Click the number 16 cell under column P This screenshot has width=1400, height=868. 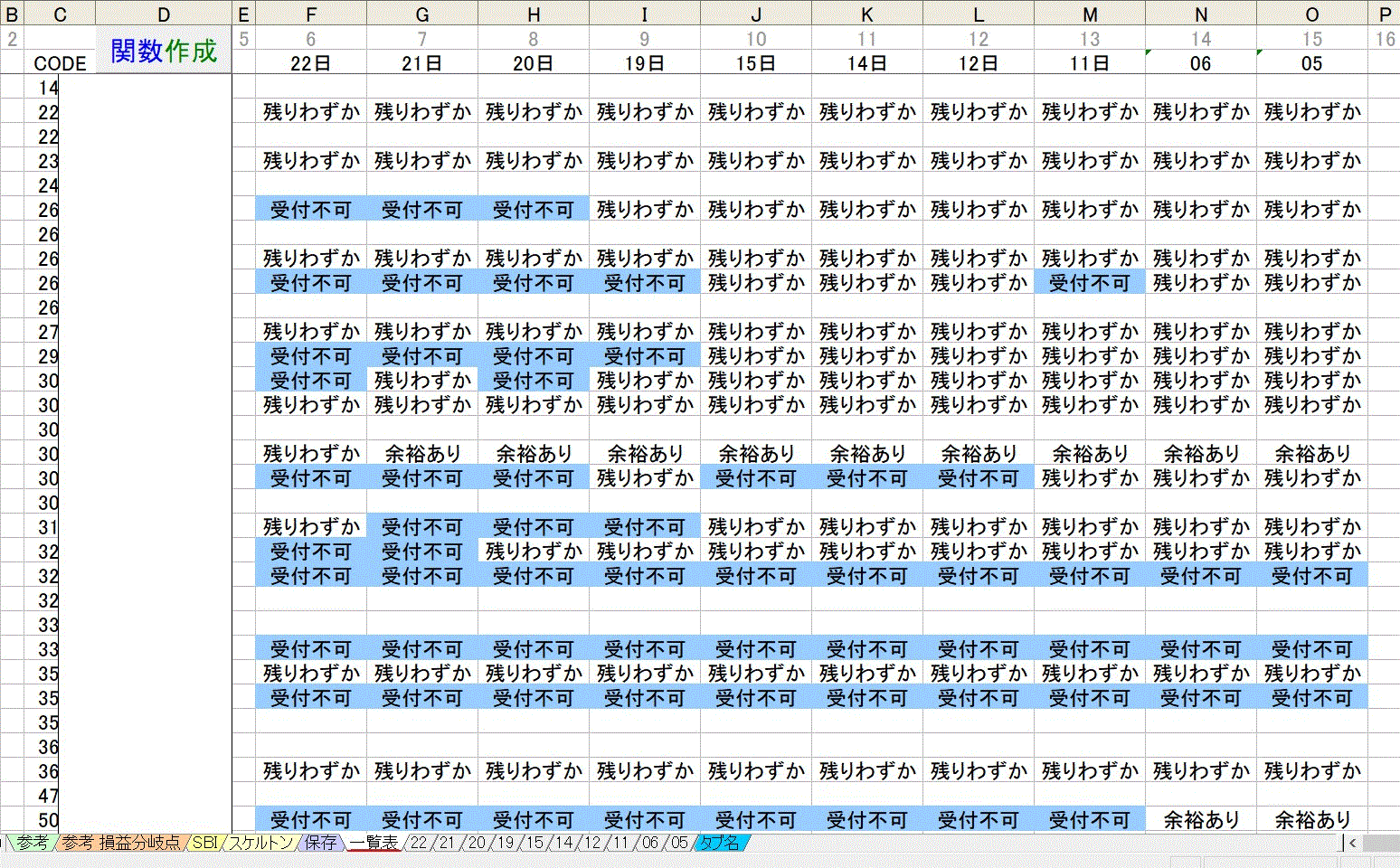click(x=1385, y=39)
